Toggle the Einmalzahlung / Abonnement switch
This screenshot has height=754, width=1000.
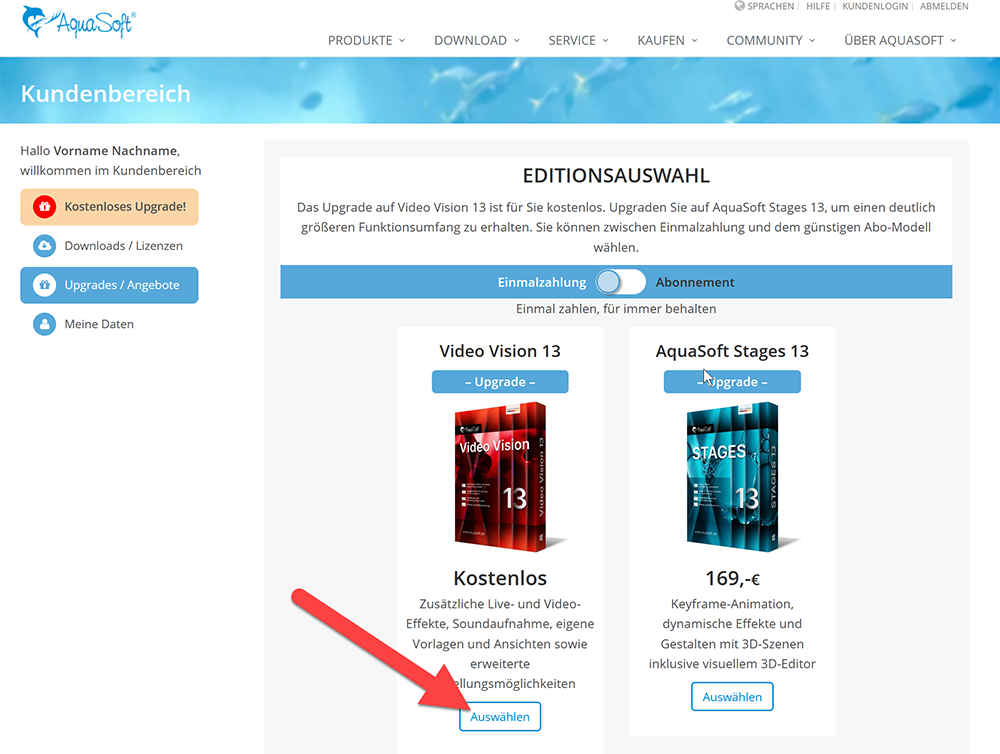click(x=621, y=282)
